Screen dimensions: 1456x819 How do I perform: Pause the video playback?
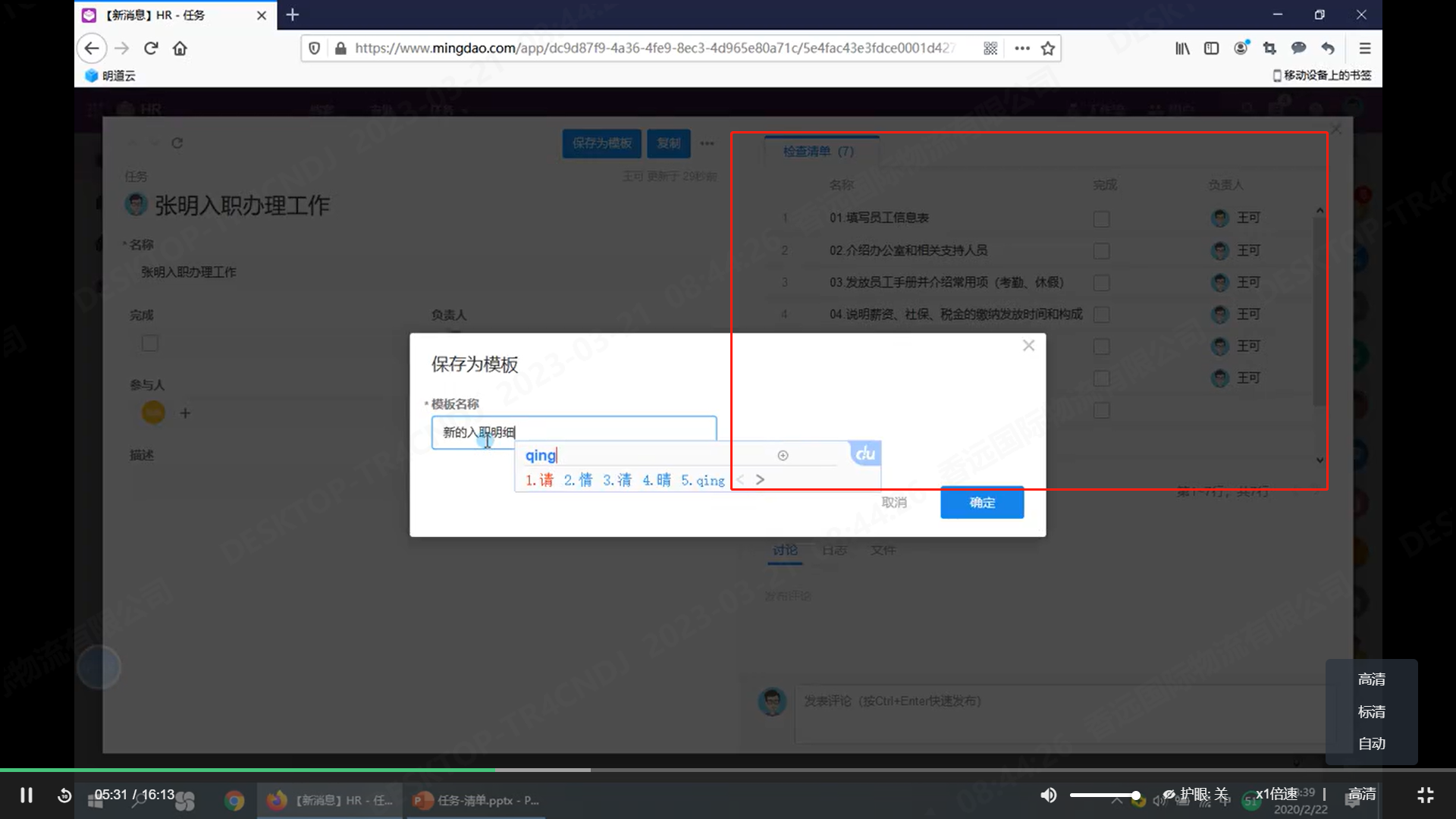click(x=27, y=795)
